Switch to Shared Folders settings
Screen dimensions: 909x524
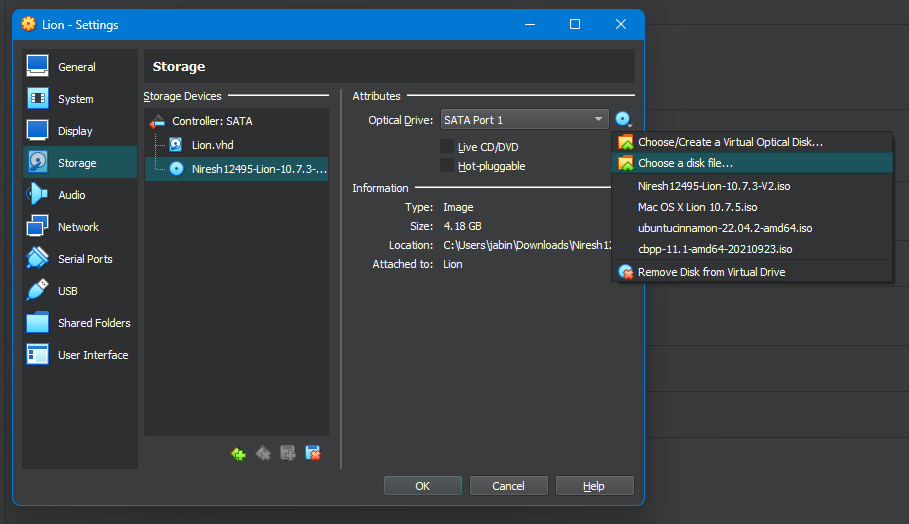(x=94, y=323)
